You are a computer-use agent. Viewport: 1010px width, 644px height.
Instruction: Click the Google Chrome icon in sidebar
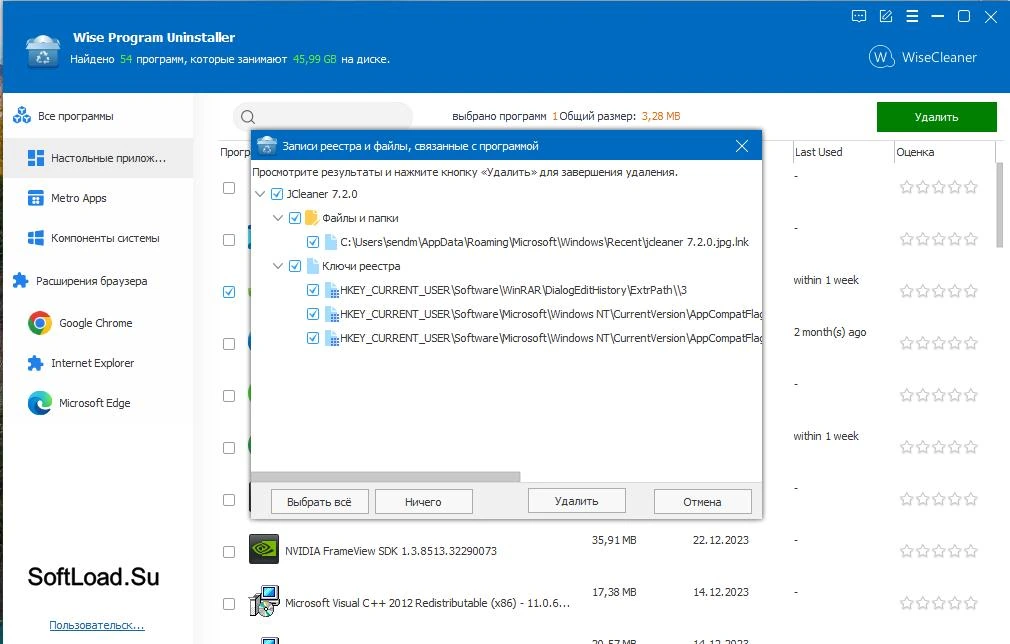[40, 323]
